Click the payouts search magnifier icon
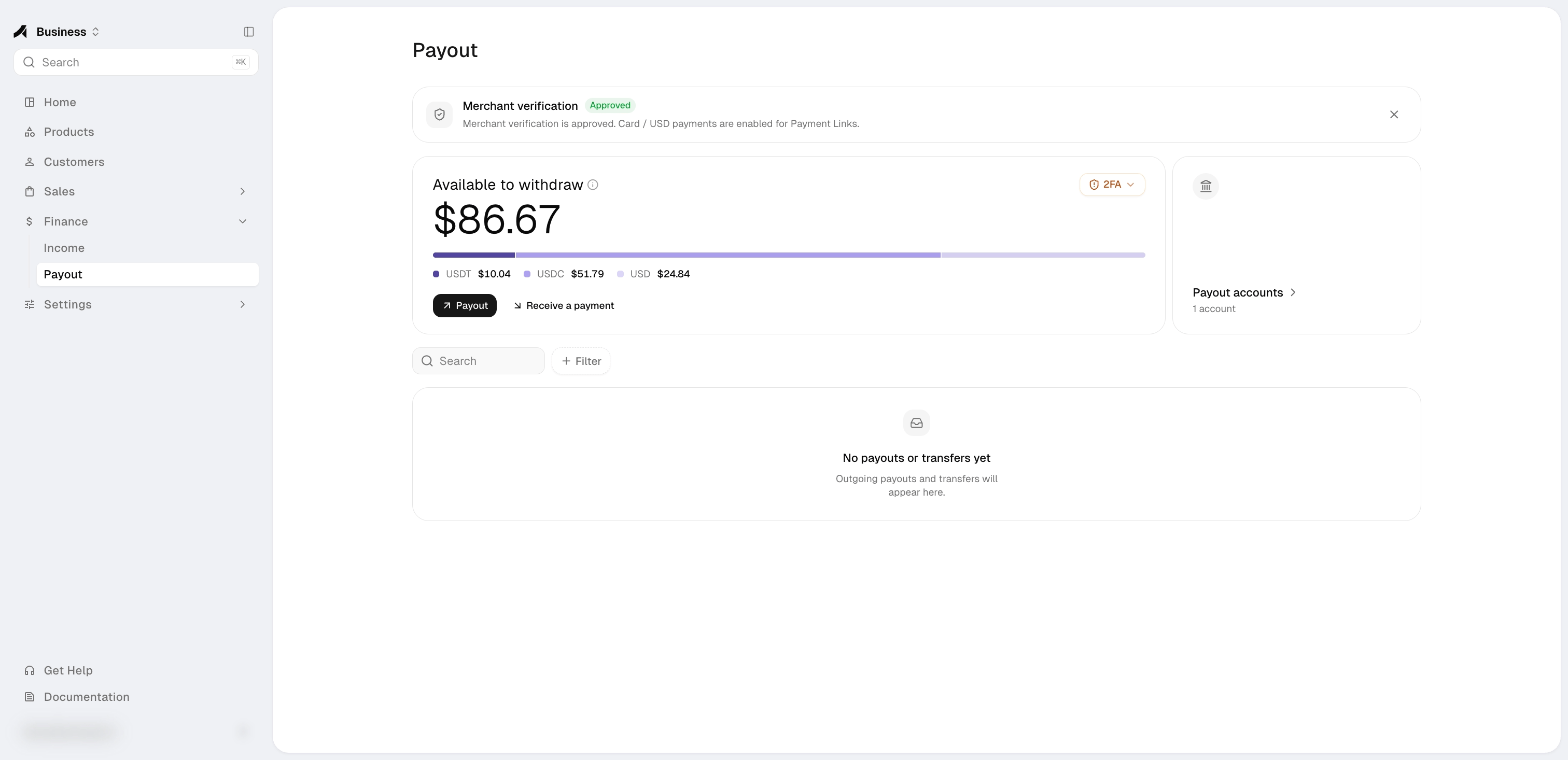The width and height of the screenshot is (1568, 760). point(427,361)
